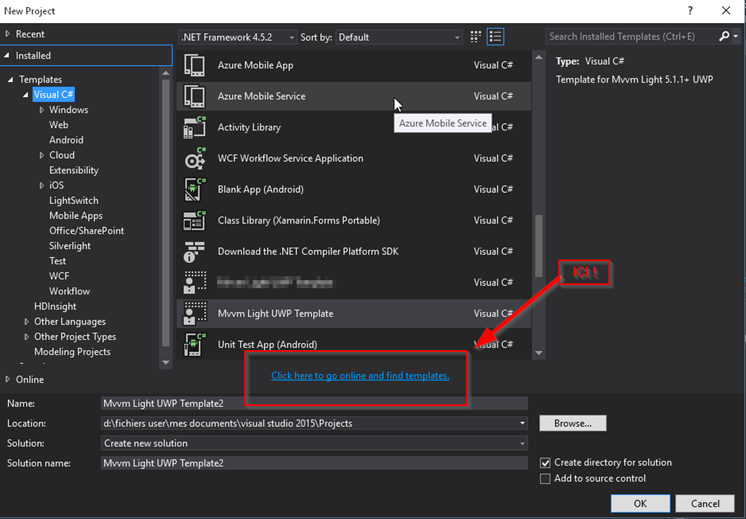Viewport: 746px width, 519px height.
Task: Select the Silverlight category
Action: click(x=69, y=246)
